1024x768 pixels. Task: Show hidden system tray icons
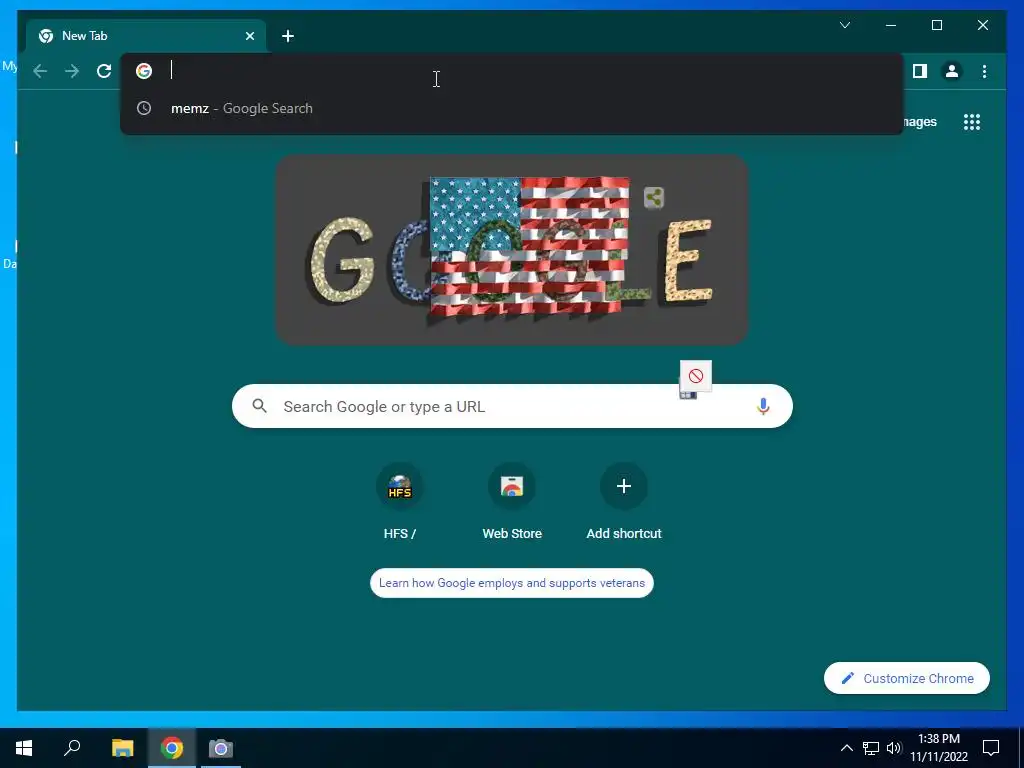pyautogui.click(x=846, y=748)
